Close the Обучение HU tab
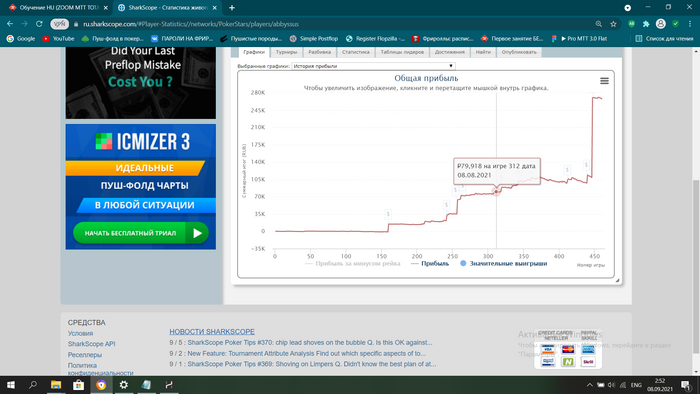Viewport: 700px width, 394px height. (x=106, y=8)
